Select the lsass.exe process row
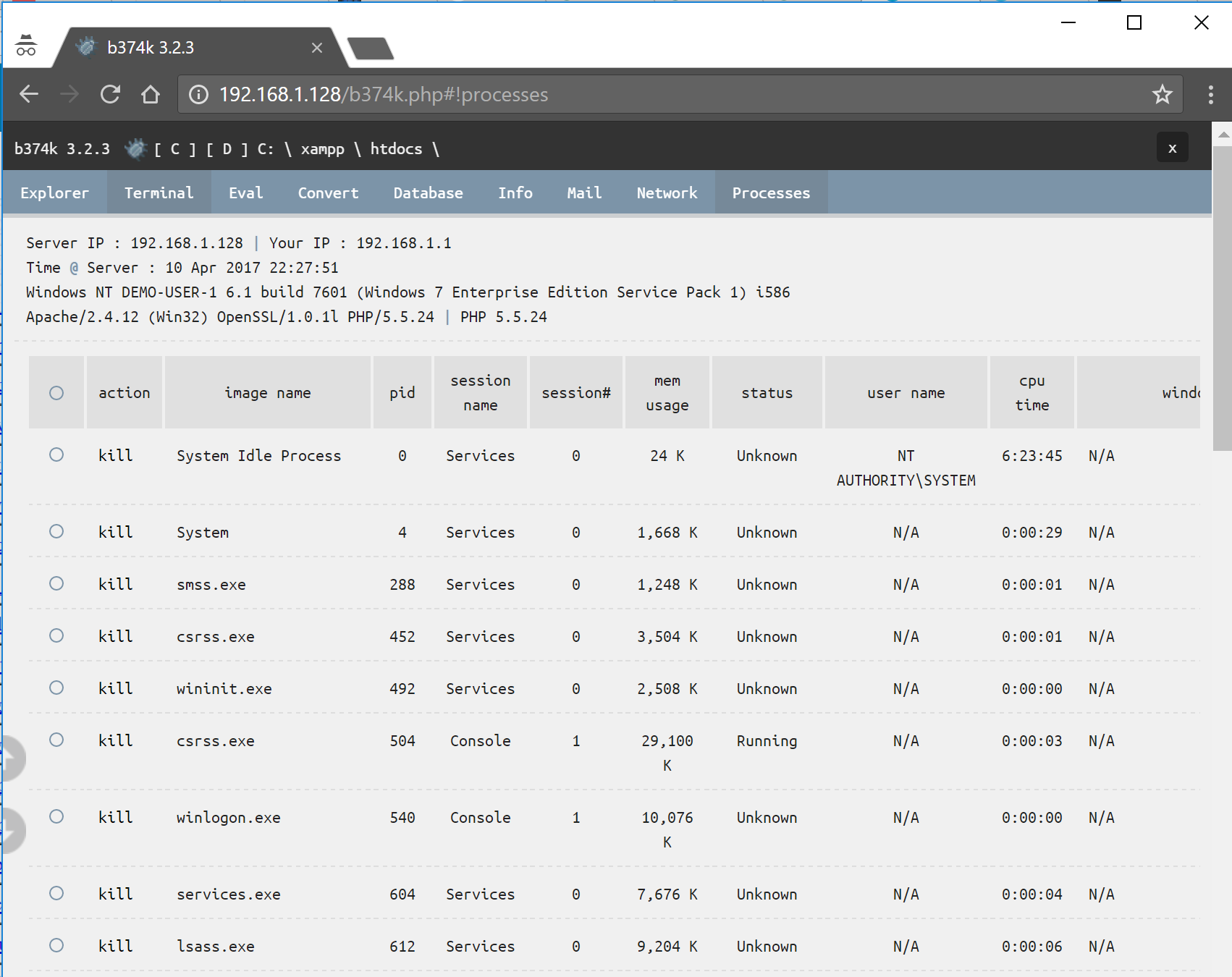This screenshot has width=1232, height=977. point(56,945)
